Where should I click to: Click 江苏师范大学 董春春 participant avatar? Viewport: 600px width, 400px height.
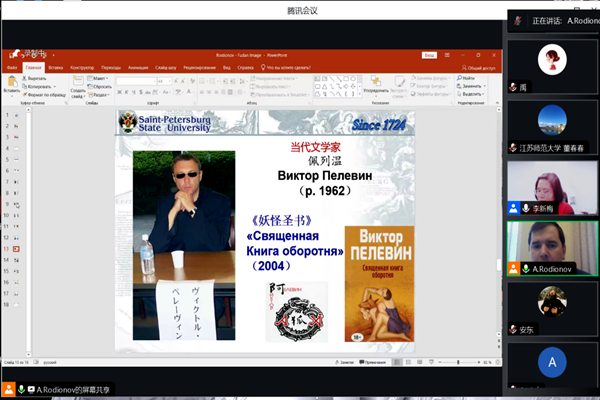[x=552, y=120]
